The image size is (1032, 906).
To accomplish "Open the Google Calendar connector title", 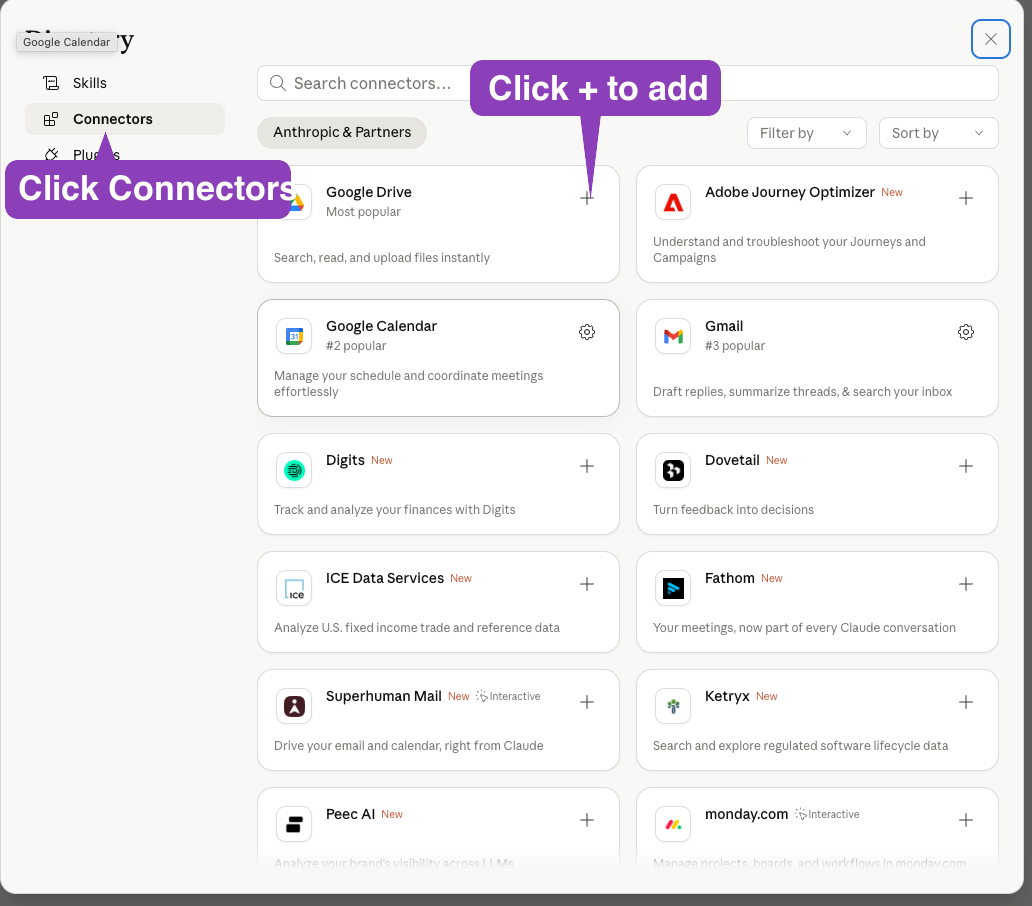I will 381,326.
